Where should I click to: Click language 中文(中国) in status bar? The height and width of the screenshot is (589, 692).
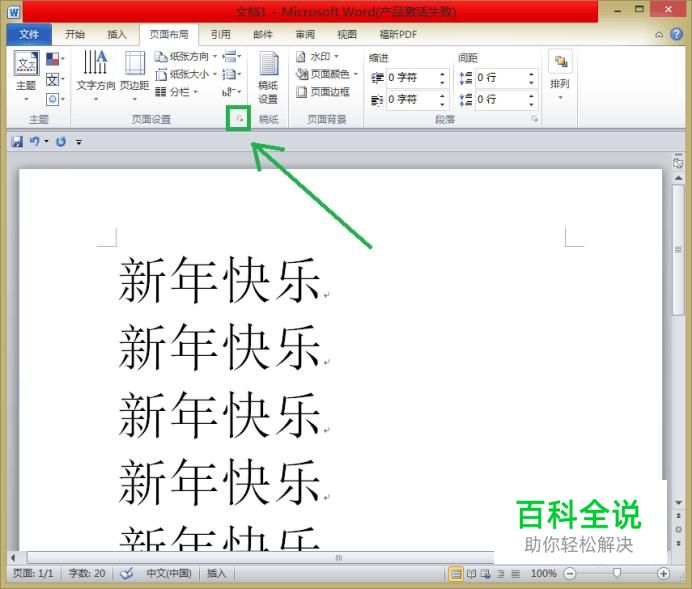[x=169, y=574]
